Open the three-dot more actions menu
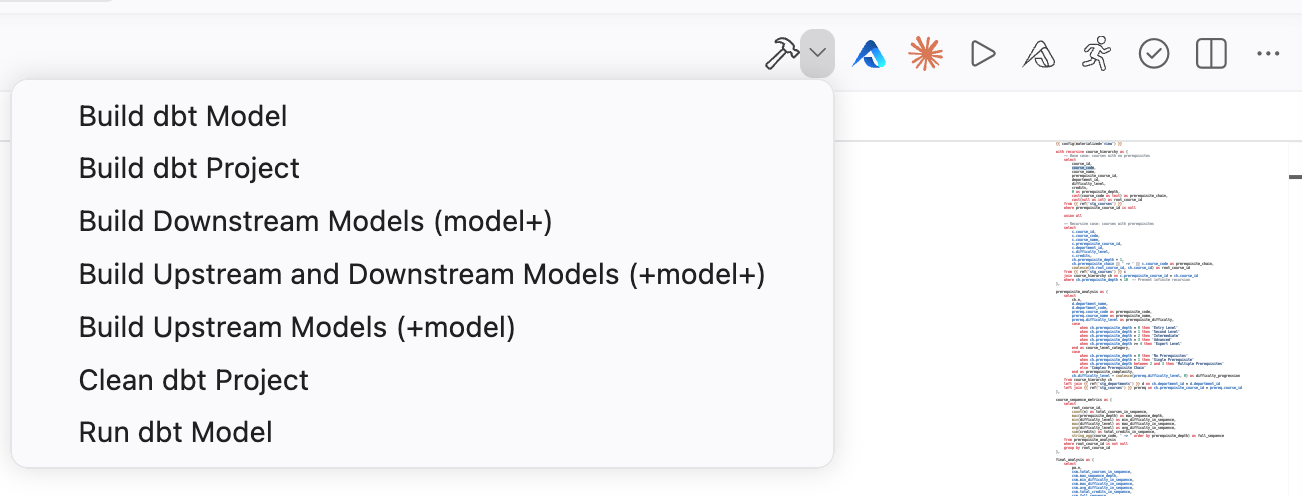 coord(1268,53)
